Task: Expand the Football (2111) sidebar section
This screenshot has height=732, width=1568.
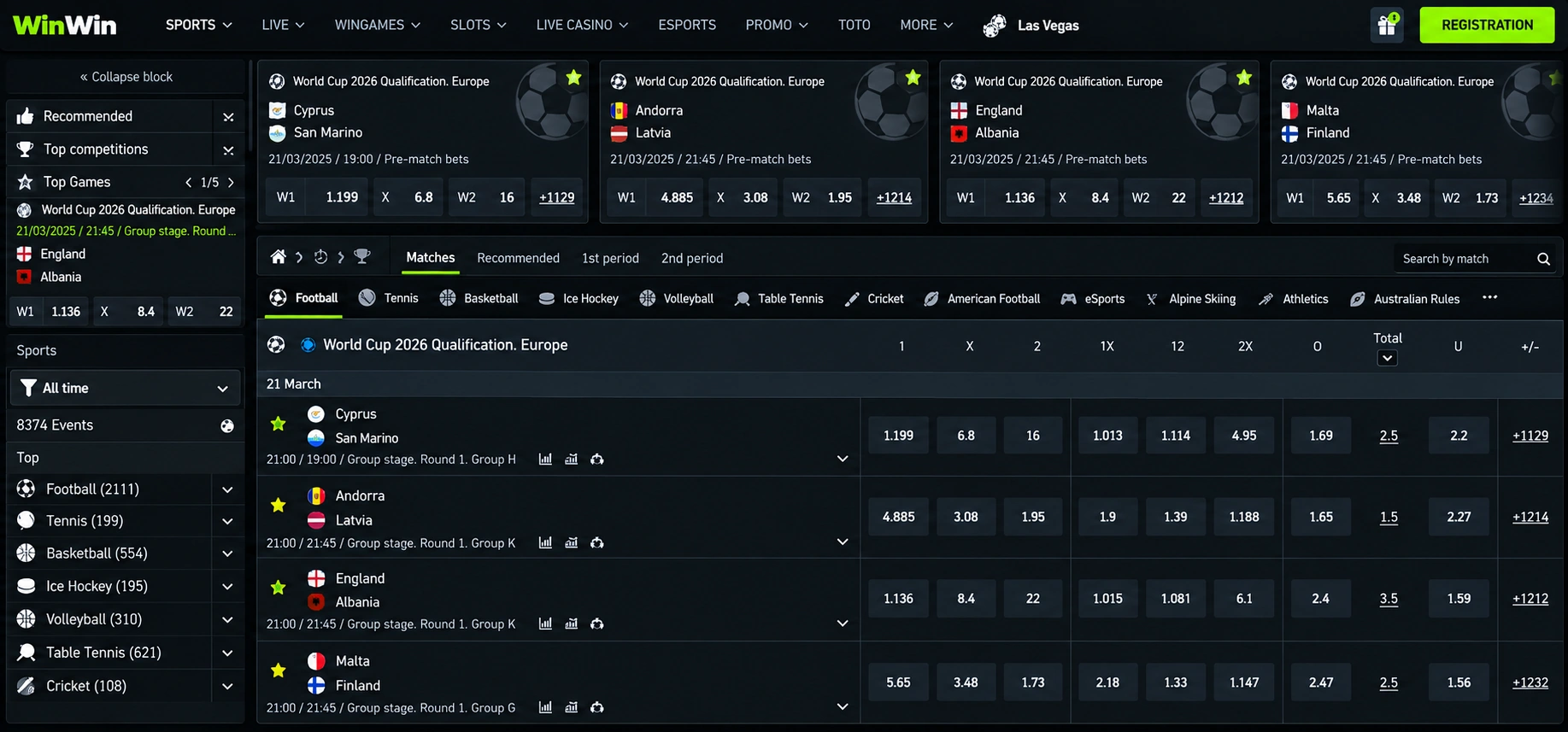Action: click(x=227, y=489)
